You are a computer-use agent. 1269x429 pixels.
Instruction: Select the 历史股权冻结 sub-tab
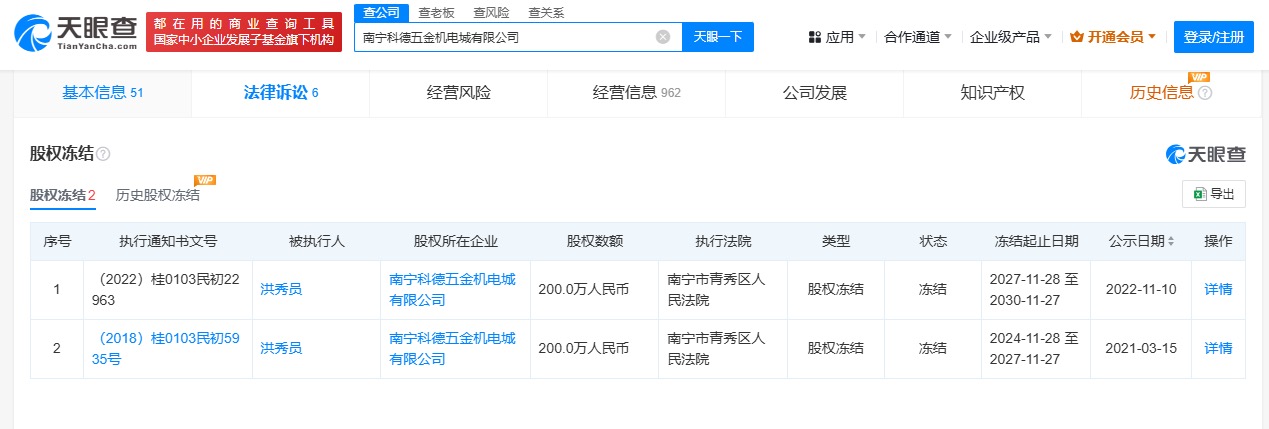pos(158,195)
